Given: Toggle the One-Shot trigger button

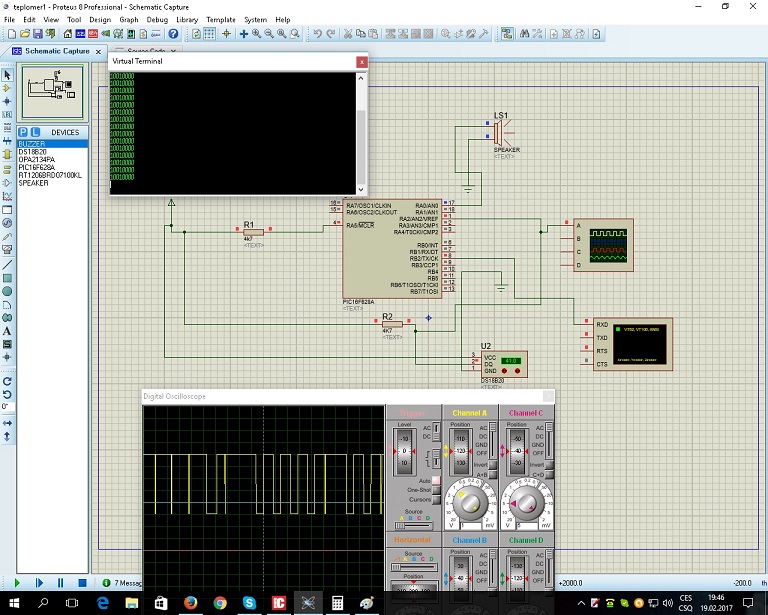Looking at the screenshot, I should 435,490.
